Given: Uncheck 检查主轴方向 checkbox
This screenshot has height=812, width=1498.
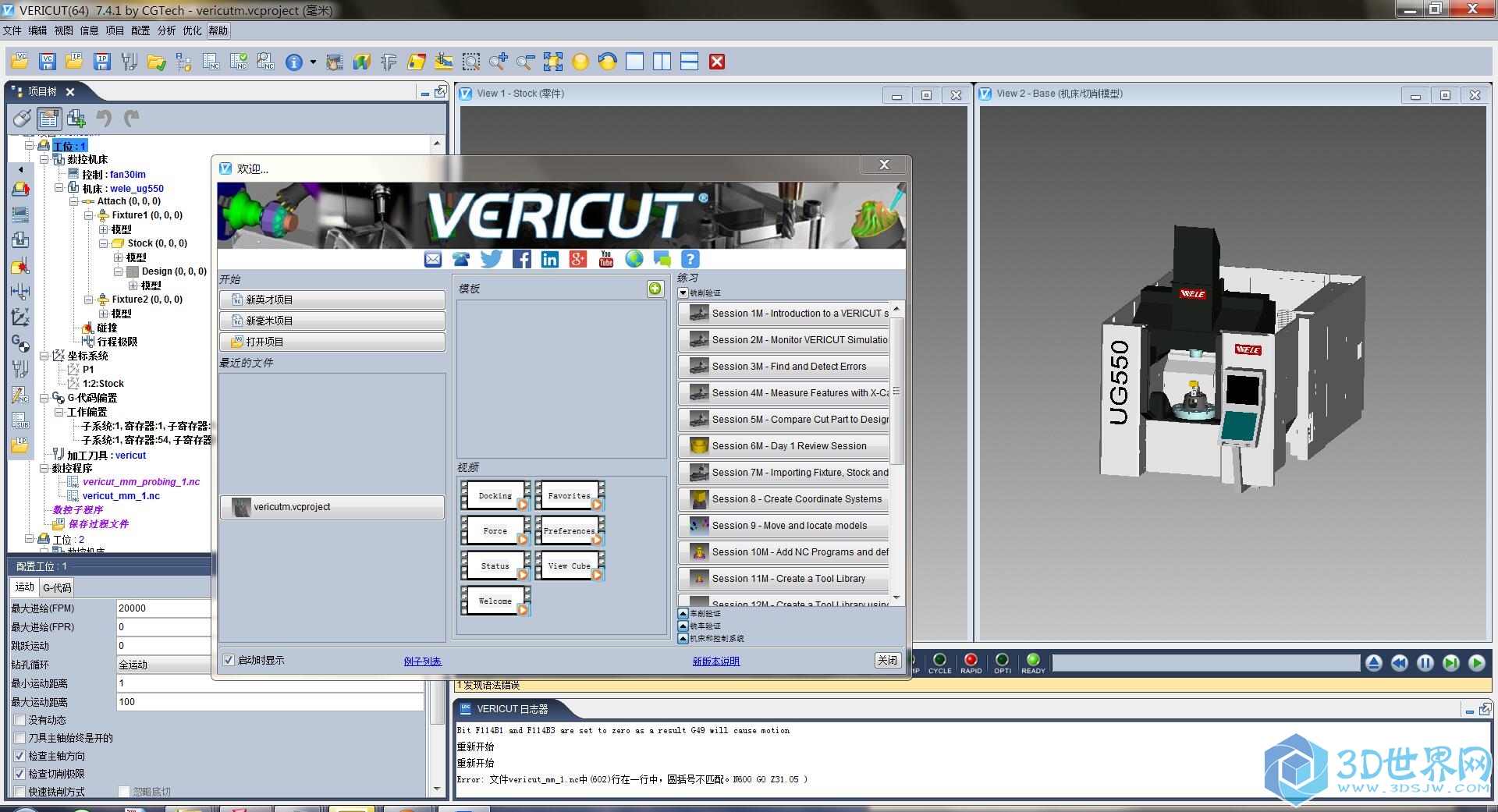Looking at the screenshot, I should coord(20,756).
